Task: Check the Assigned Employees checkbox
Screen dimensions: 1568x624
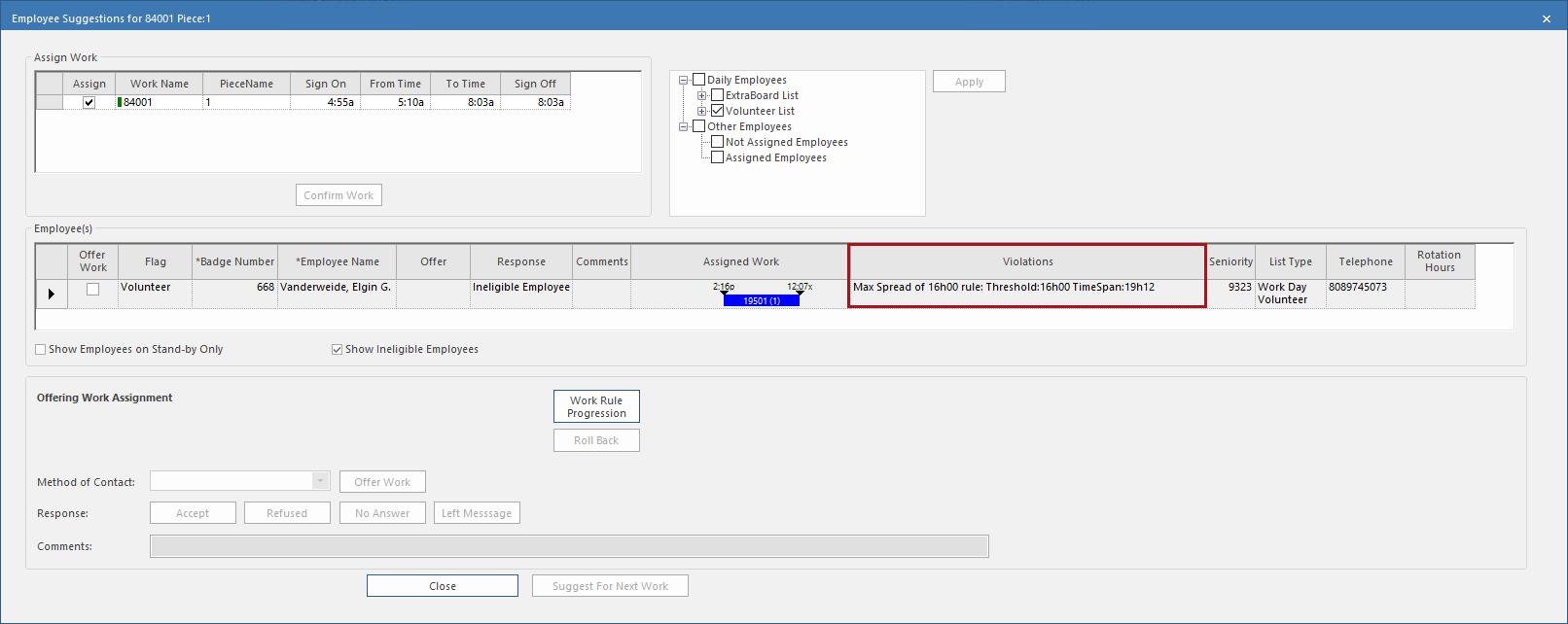Action: coord(717,157)
